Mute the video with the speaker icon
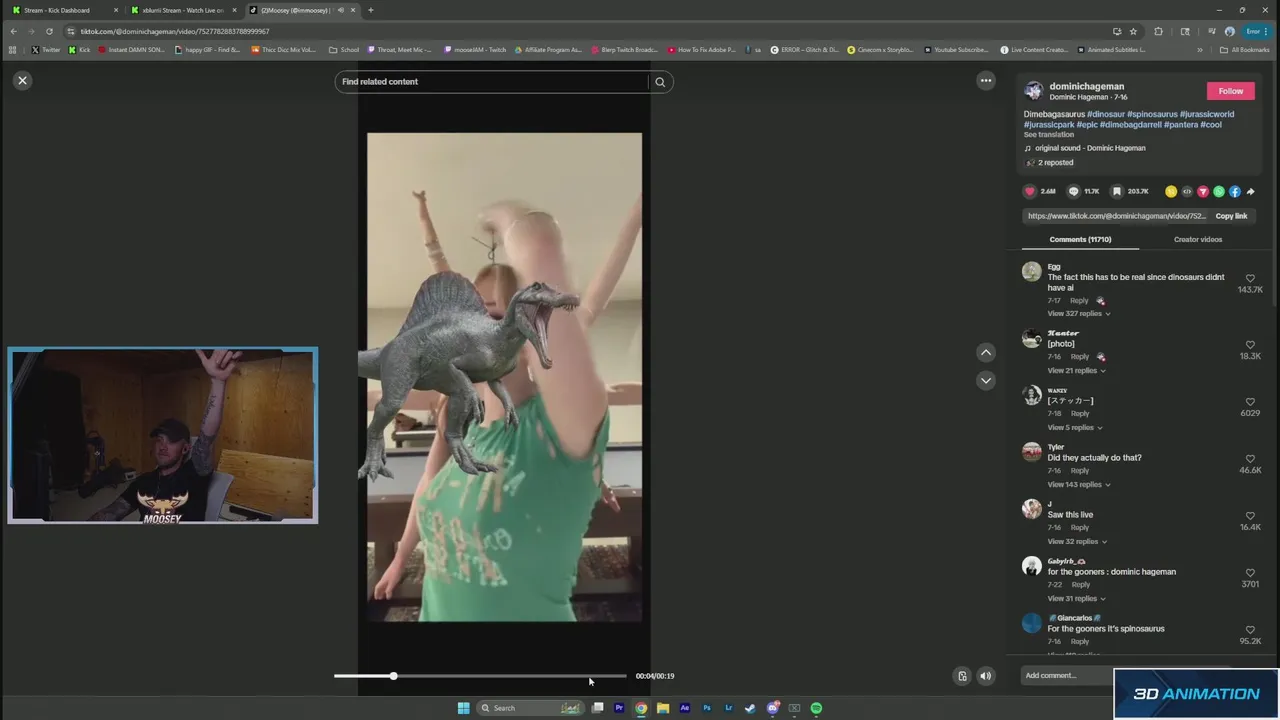The height and width of the screenshot is (720, 1280). coord(985,676)
